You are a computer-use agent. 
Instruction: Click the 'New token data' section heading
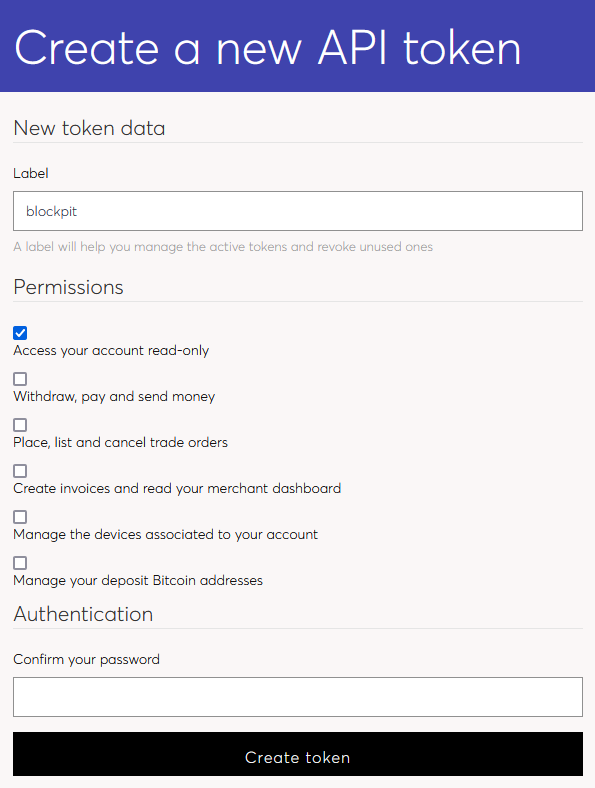(89, 128)
